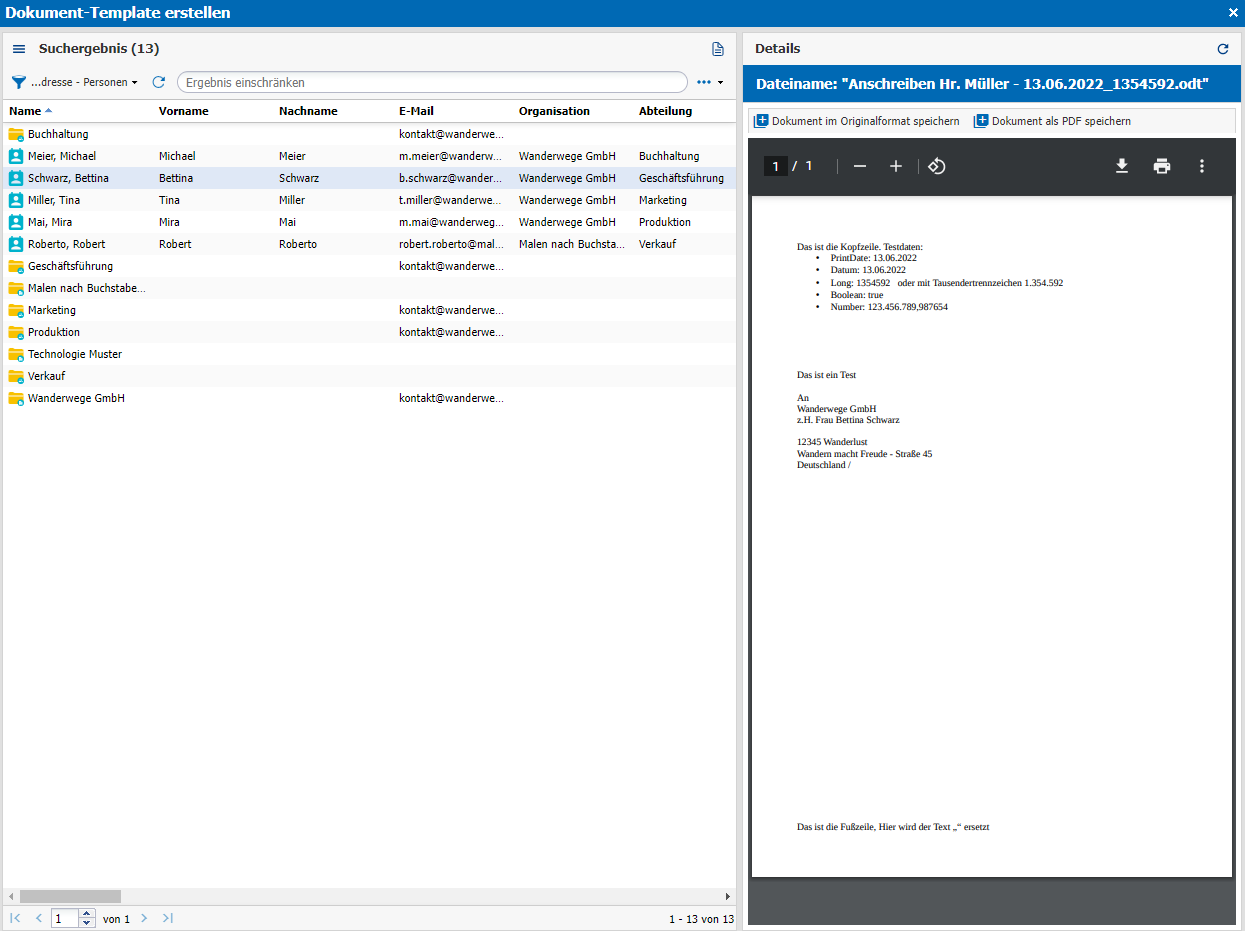This screenshot has height=931, width=1245.
Task: Select the Meier, Michael person row
Action: tap(369, 156)
